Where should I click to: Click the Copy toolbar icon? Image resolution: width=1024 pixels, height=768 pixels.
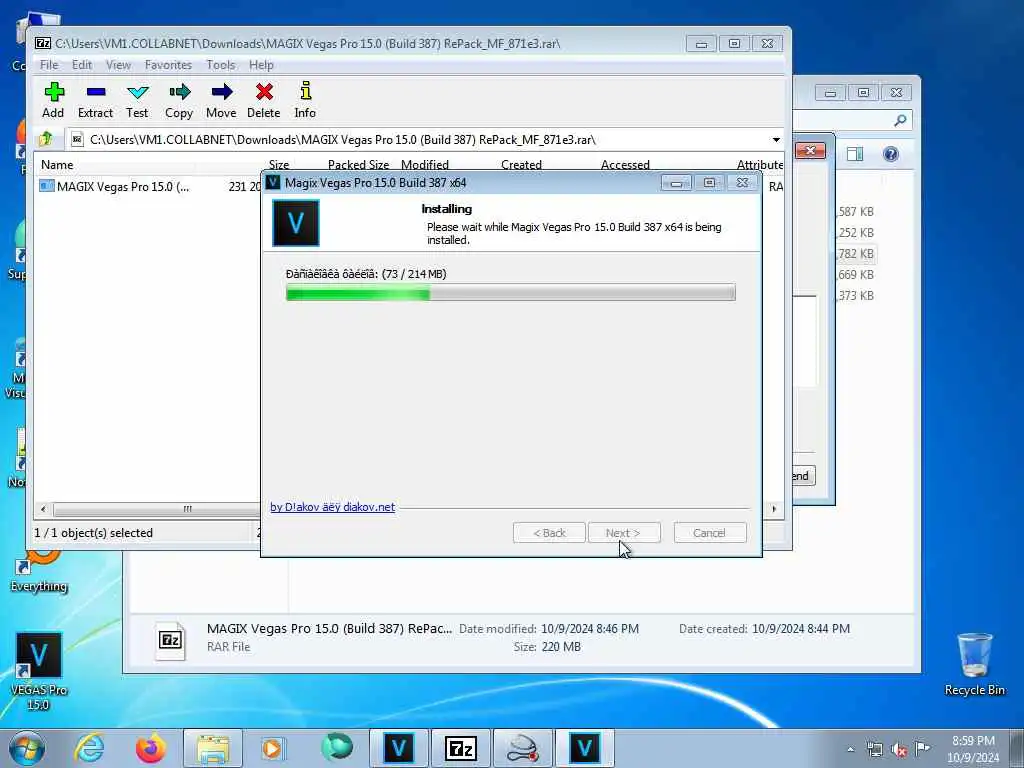(x=179, y=100)
